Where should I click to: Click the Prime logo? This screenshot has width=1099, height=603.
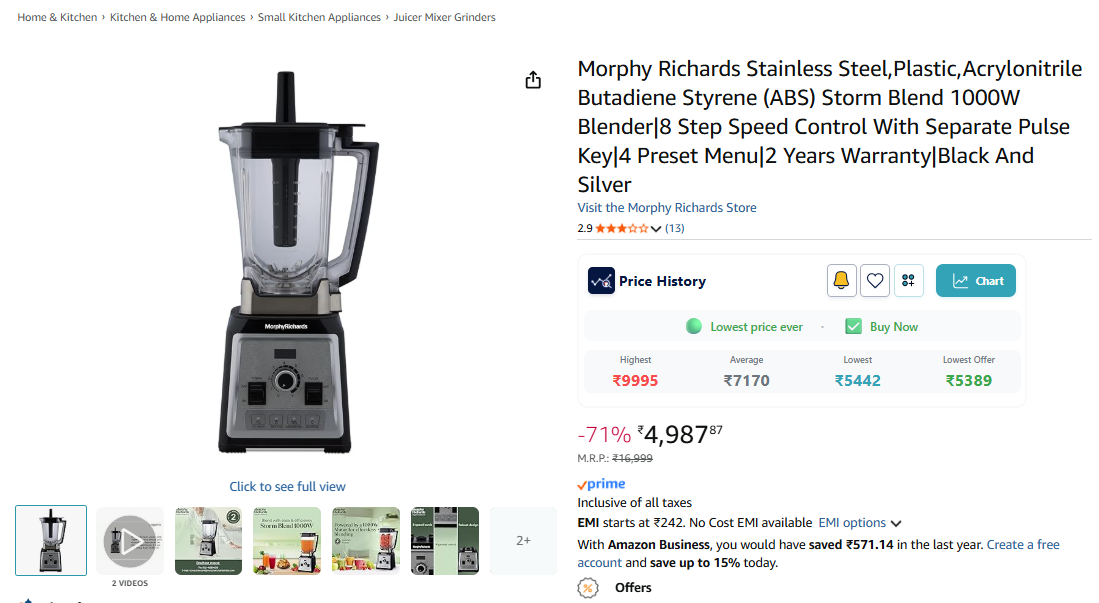coord(601,484)
